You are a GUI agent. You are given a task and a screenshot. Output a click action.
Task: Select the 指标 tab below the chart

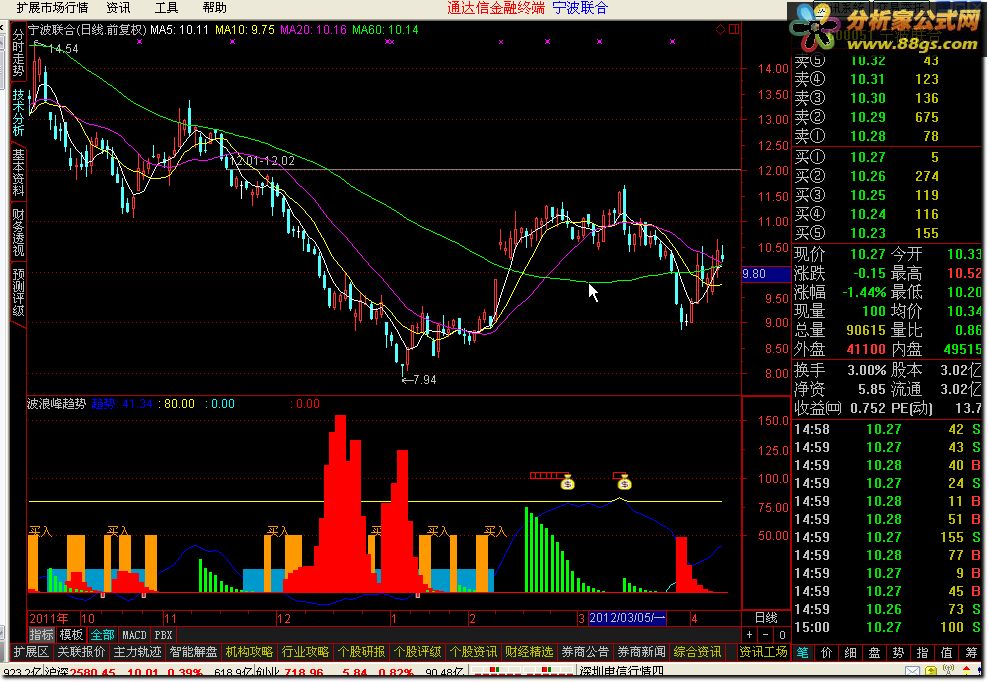tap(42, 635)
